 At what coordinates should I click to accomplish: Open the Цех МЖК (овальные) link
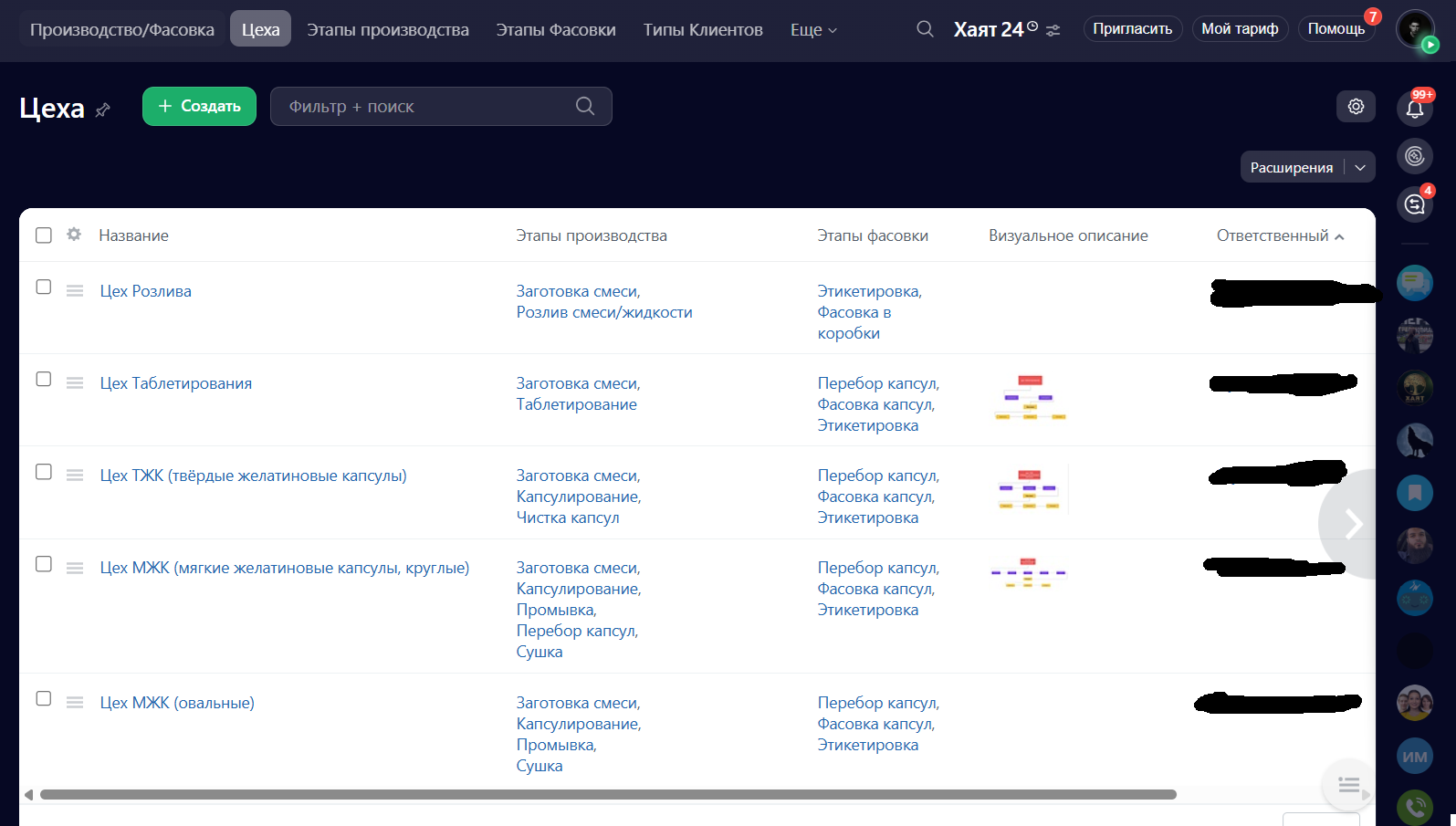(x=177, y=703)
